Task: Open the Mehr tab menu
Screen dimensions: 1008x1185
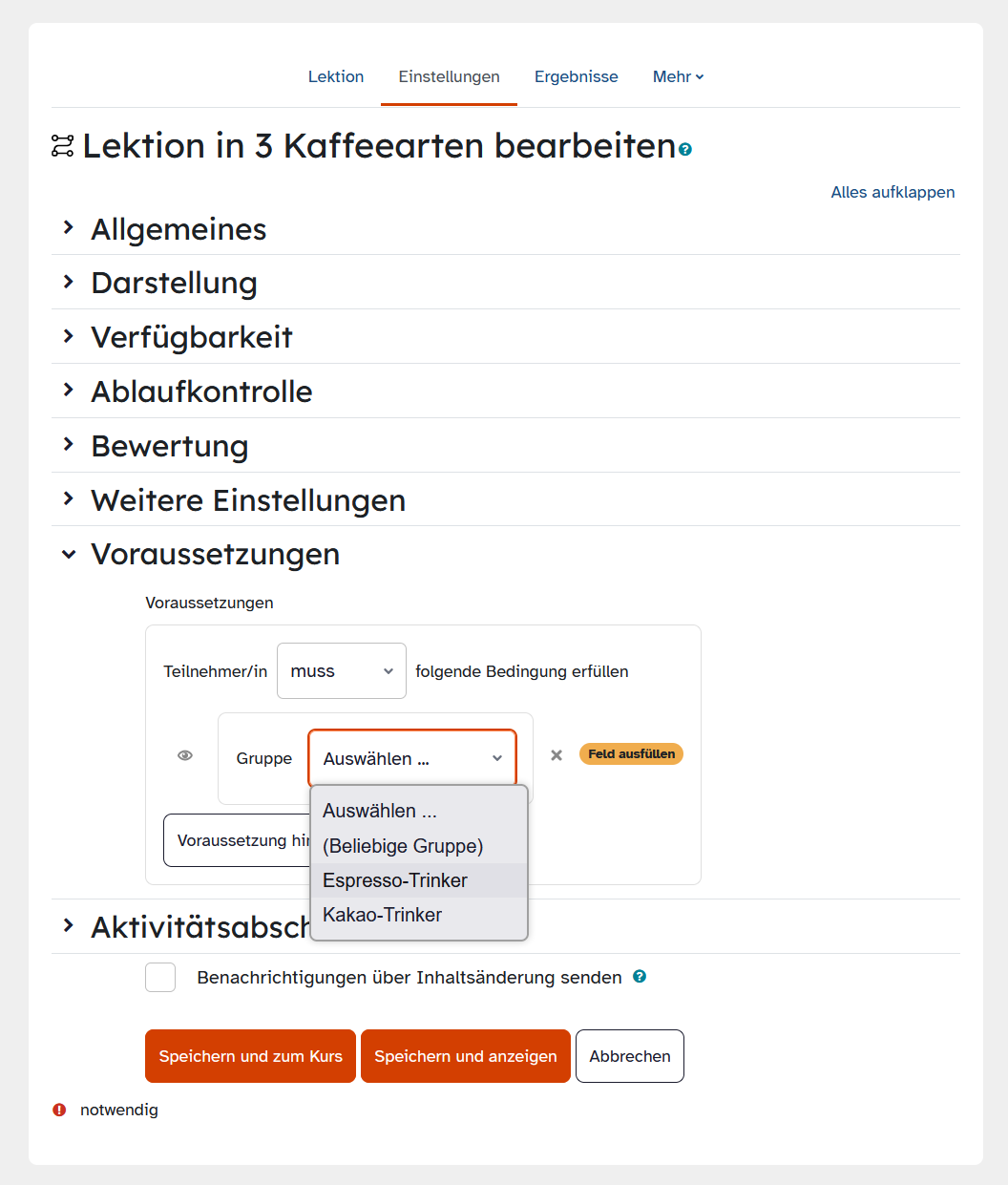Action: [x=678, y=76]
